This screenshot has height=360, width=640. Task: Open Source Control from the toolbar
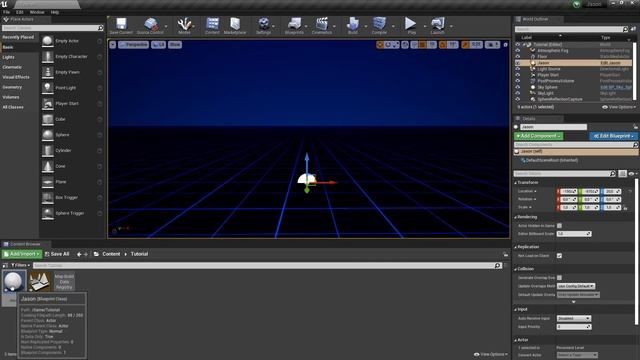(x=150, y=25)
